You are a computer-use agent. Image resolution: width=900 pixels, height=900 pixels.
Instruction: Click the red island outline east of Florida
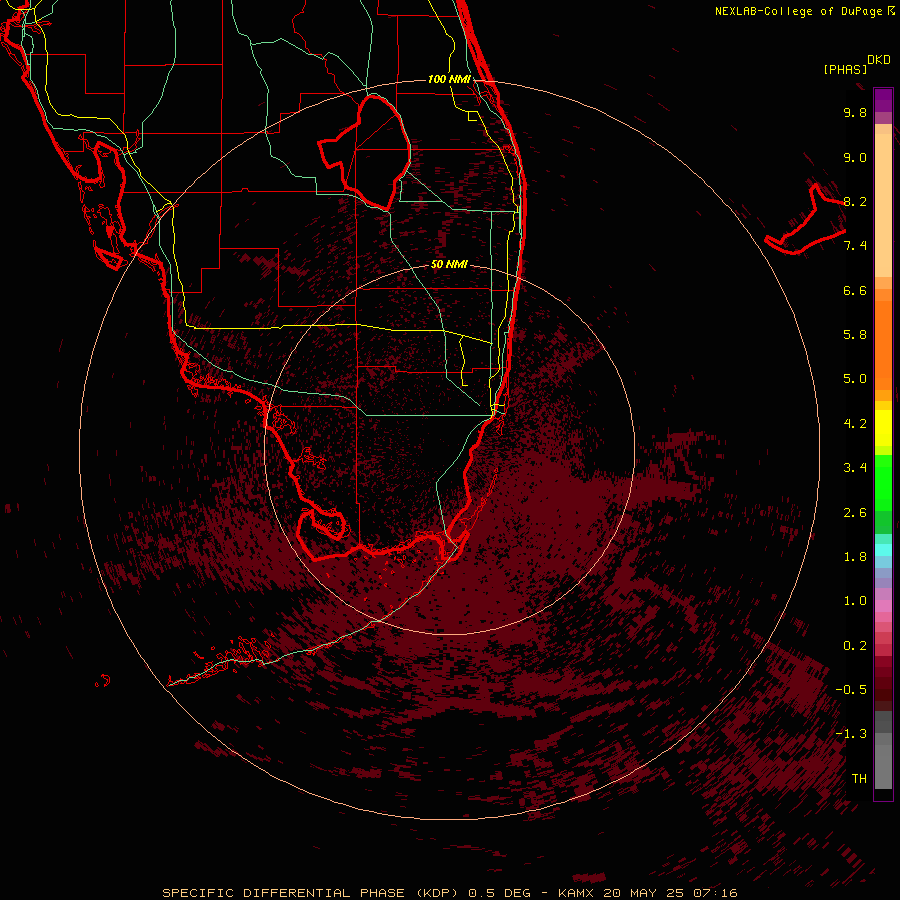pyautogui.click(x=806, y=219)
